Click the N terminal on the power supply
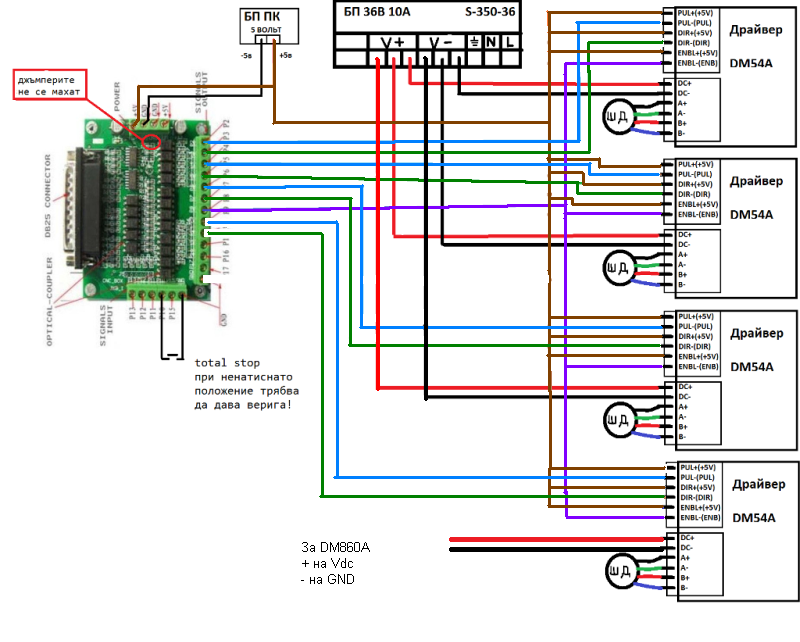The width and height of the screenshot is (800, 642). coord(491,43)
